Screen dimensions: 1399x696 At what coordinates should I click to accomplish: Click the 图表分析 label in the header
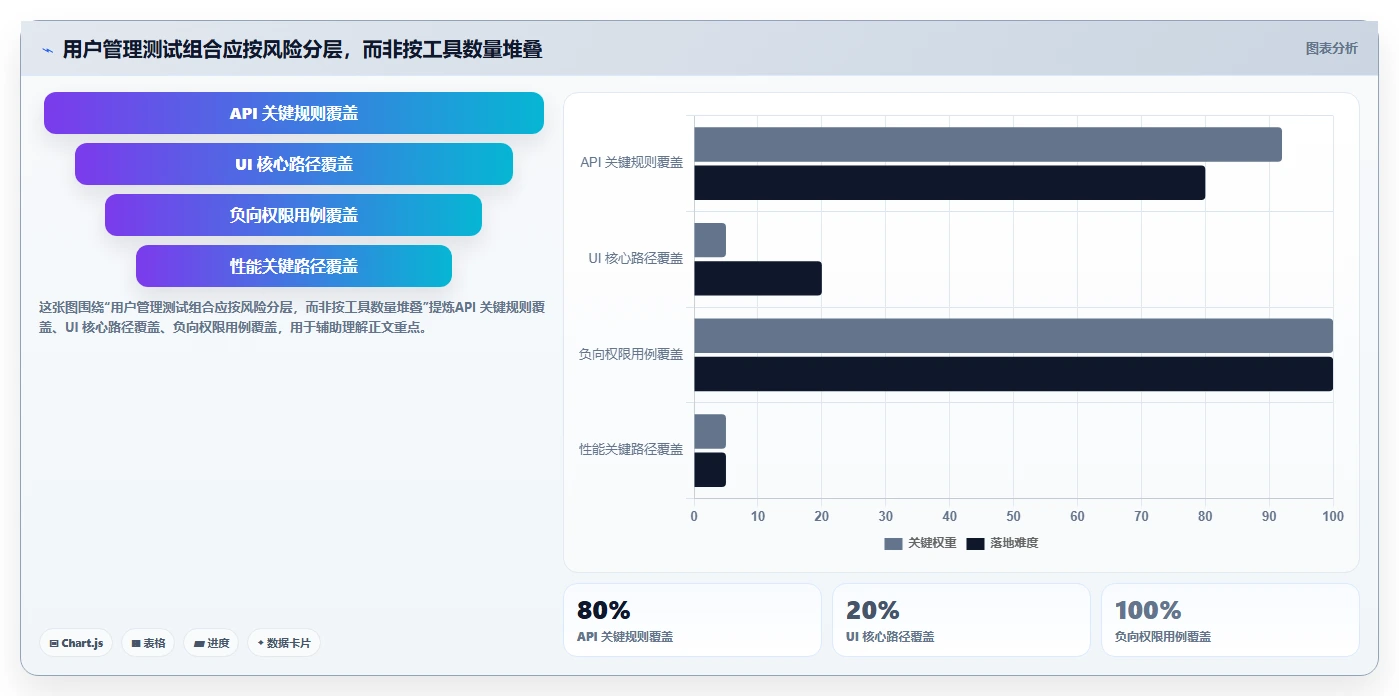pos(1331,48)
